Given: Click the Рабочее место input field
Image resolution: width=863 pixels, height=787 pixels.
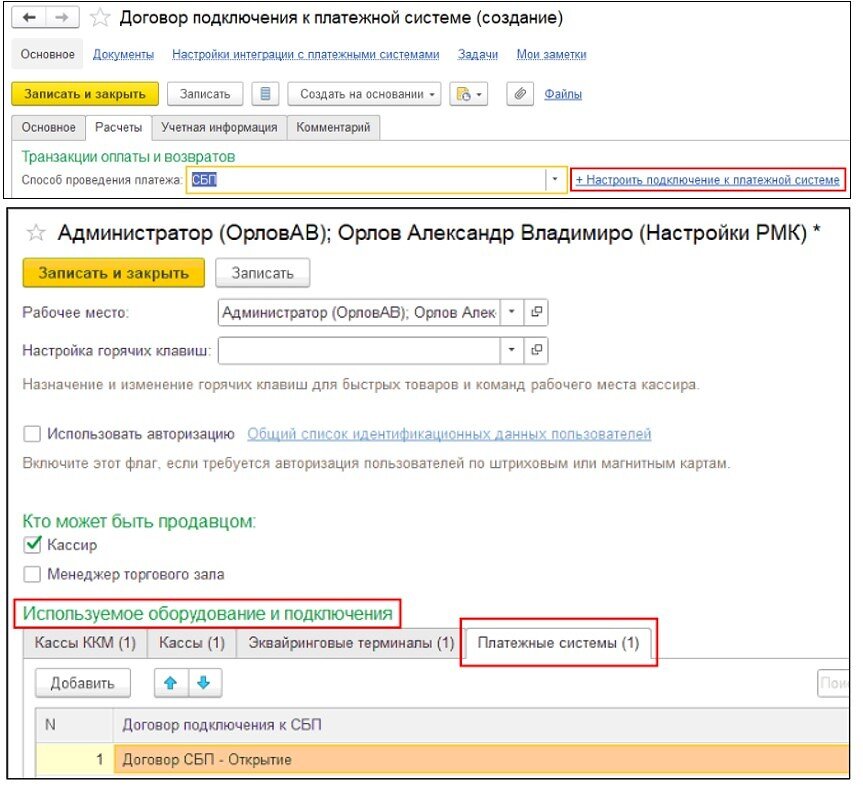Looking at the screenshot, I should [359, 312].
